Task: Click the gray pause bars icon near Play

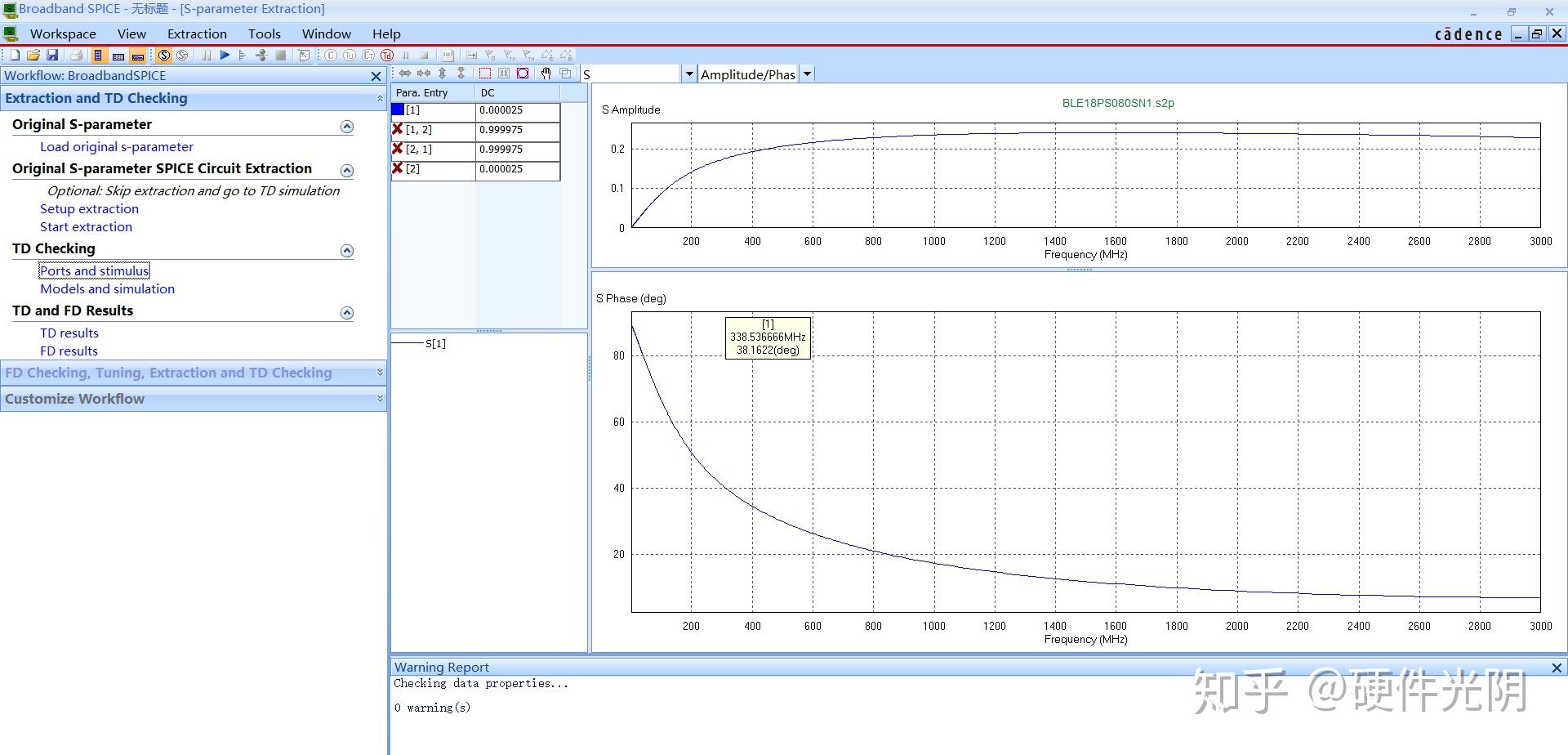Action: (x=206, y=55)
